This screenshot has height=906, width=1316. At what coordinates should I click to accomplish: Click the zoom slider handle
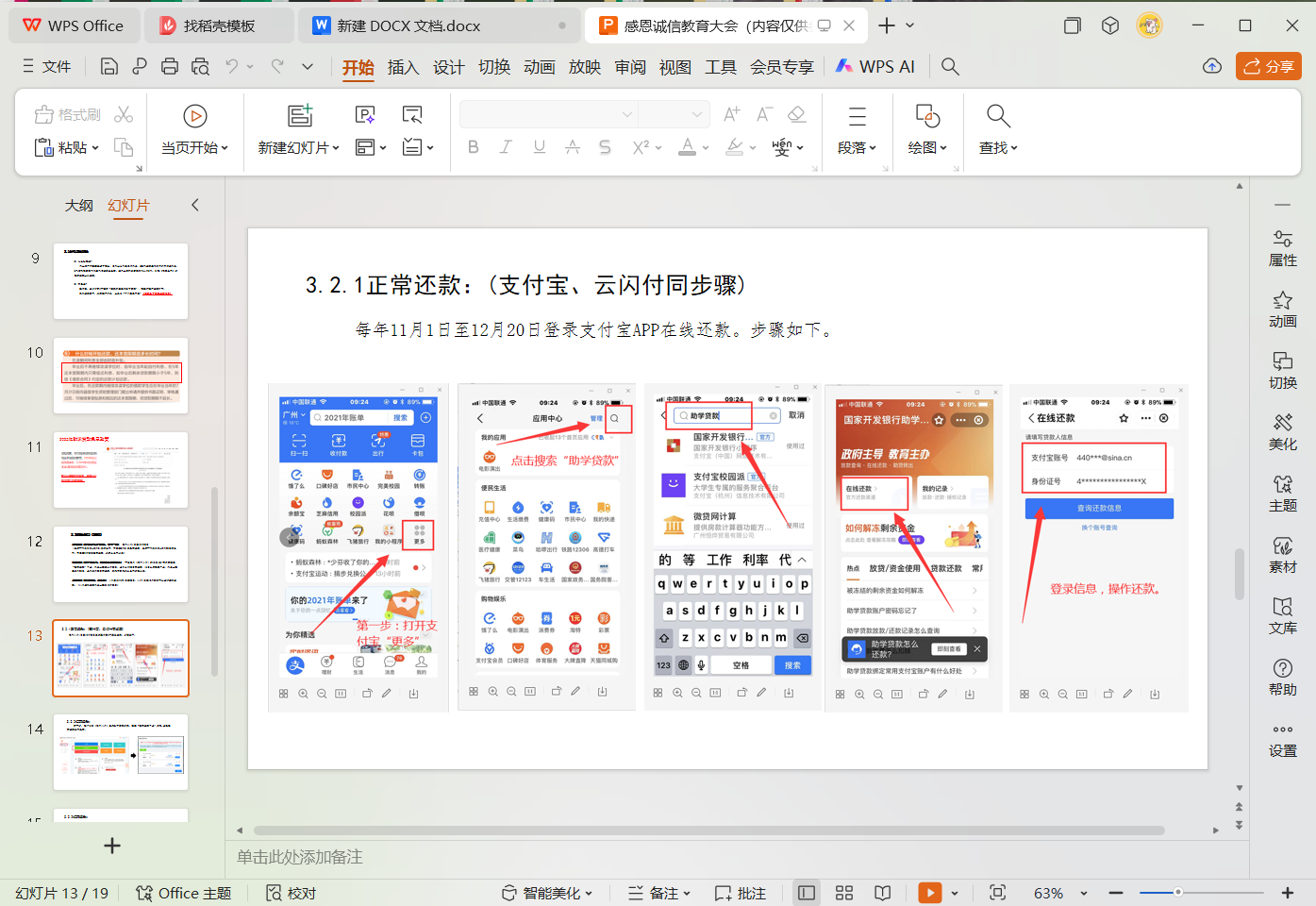click(1177, 893)
